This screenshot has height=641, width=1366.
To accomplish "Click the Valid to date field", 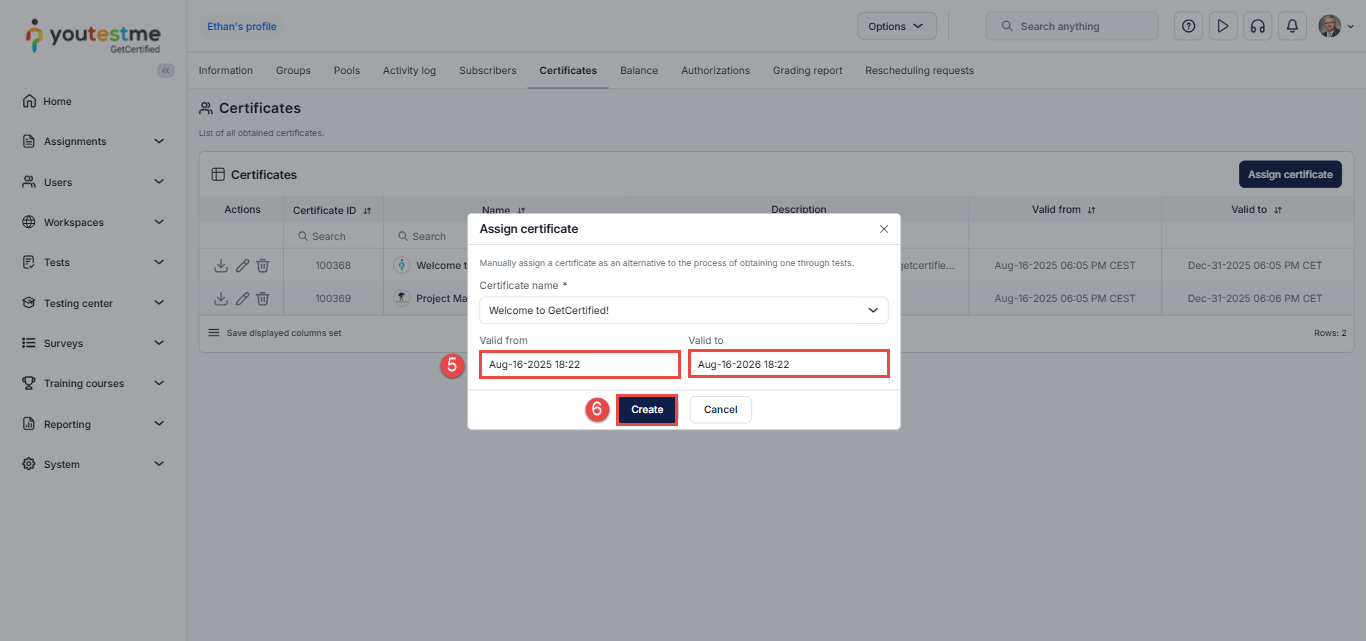I will (788, 365).
